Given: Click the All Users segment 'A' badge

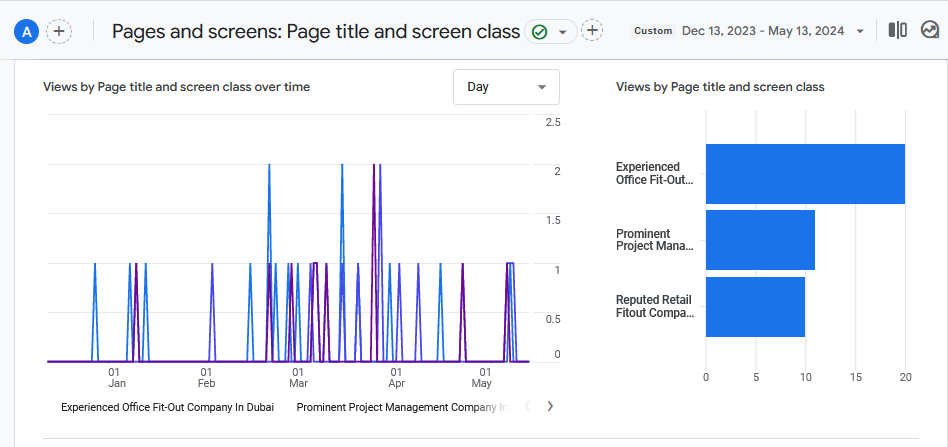Looking at the screenshot, I should click(x=27, y=32).
